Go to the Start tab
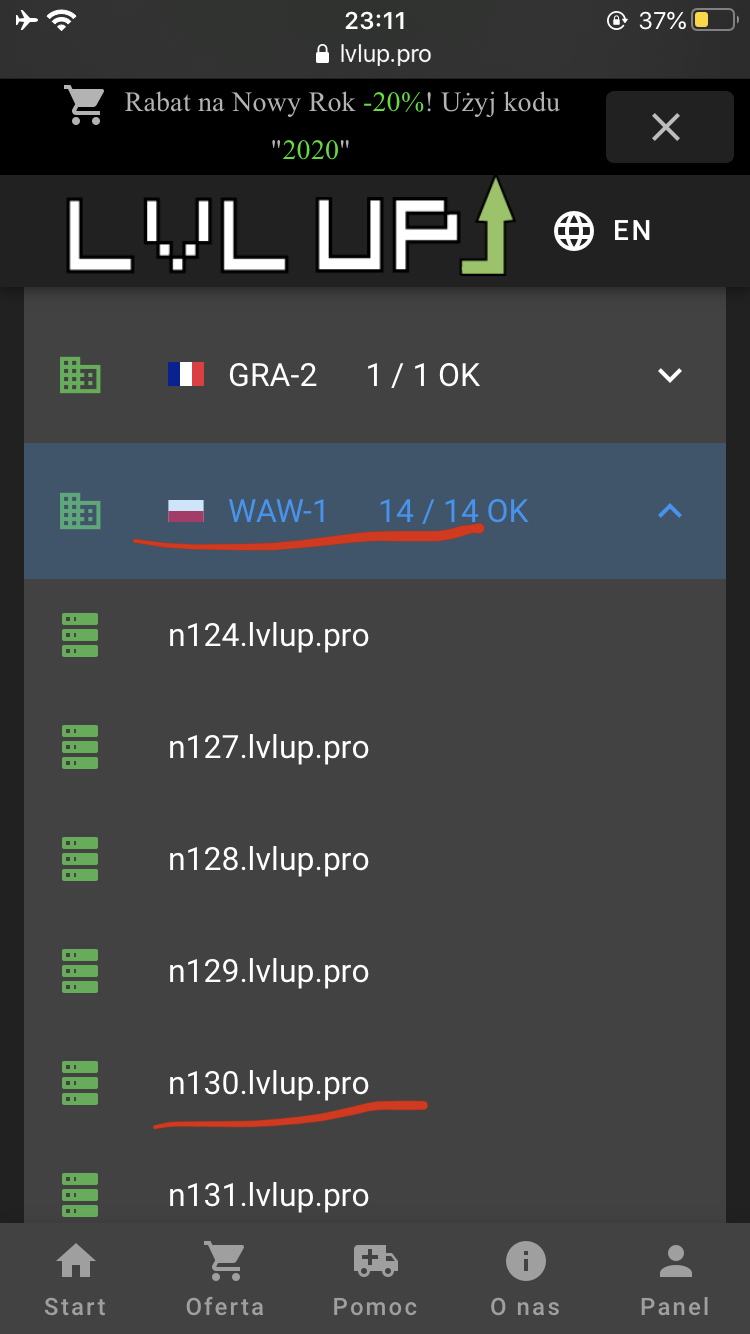The width and height of the screenshot is (750, 1334). (x=75, y=1280)
